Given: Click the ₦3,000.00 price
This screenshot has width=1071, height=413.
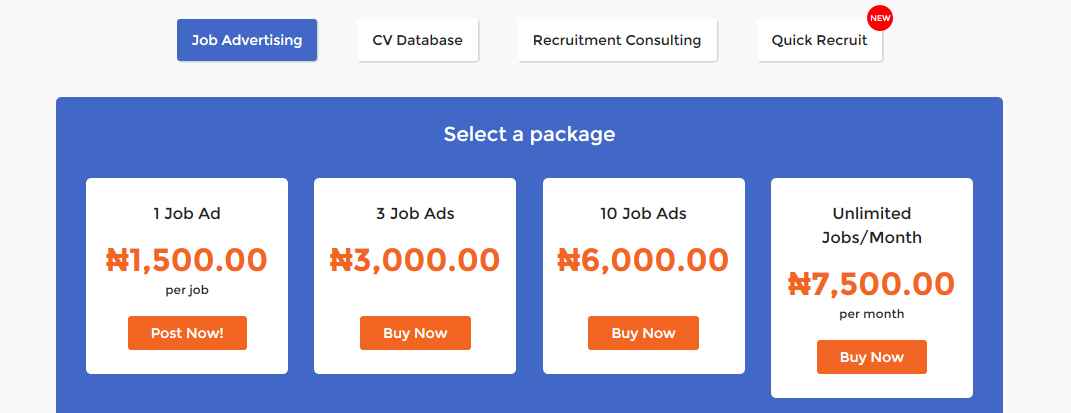Looking at the screenshot, I should (x=415, y=260).
